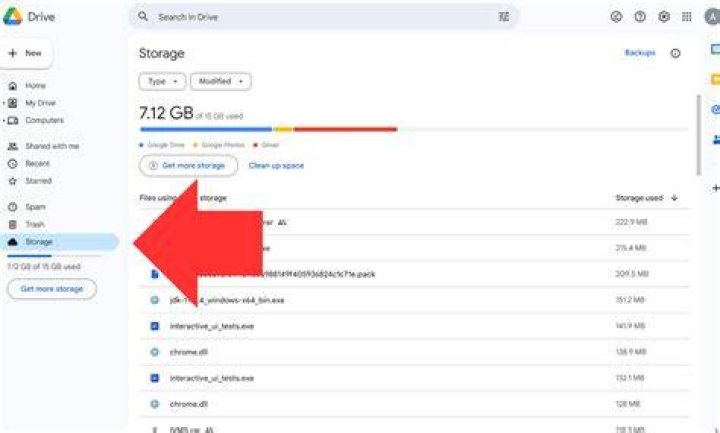Open the Backups link
The width and height of the screenshot is (720, 433).
640,53
